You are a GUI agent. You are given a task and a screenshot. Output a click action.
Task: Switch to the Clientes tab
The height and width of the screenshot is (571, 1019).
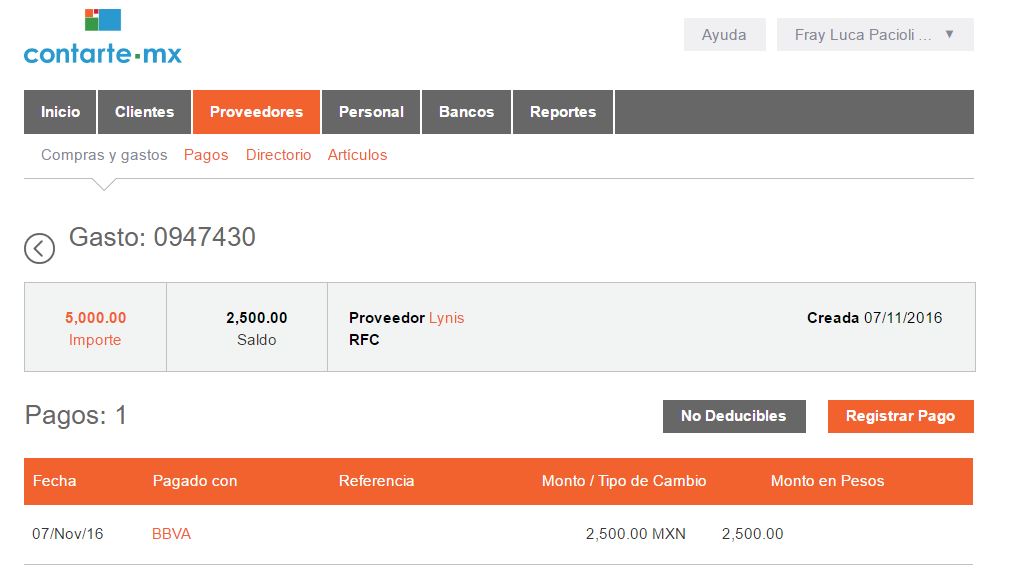point(144,112)
